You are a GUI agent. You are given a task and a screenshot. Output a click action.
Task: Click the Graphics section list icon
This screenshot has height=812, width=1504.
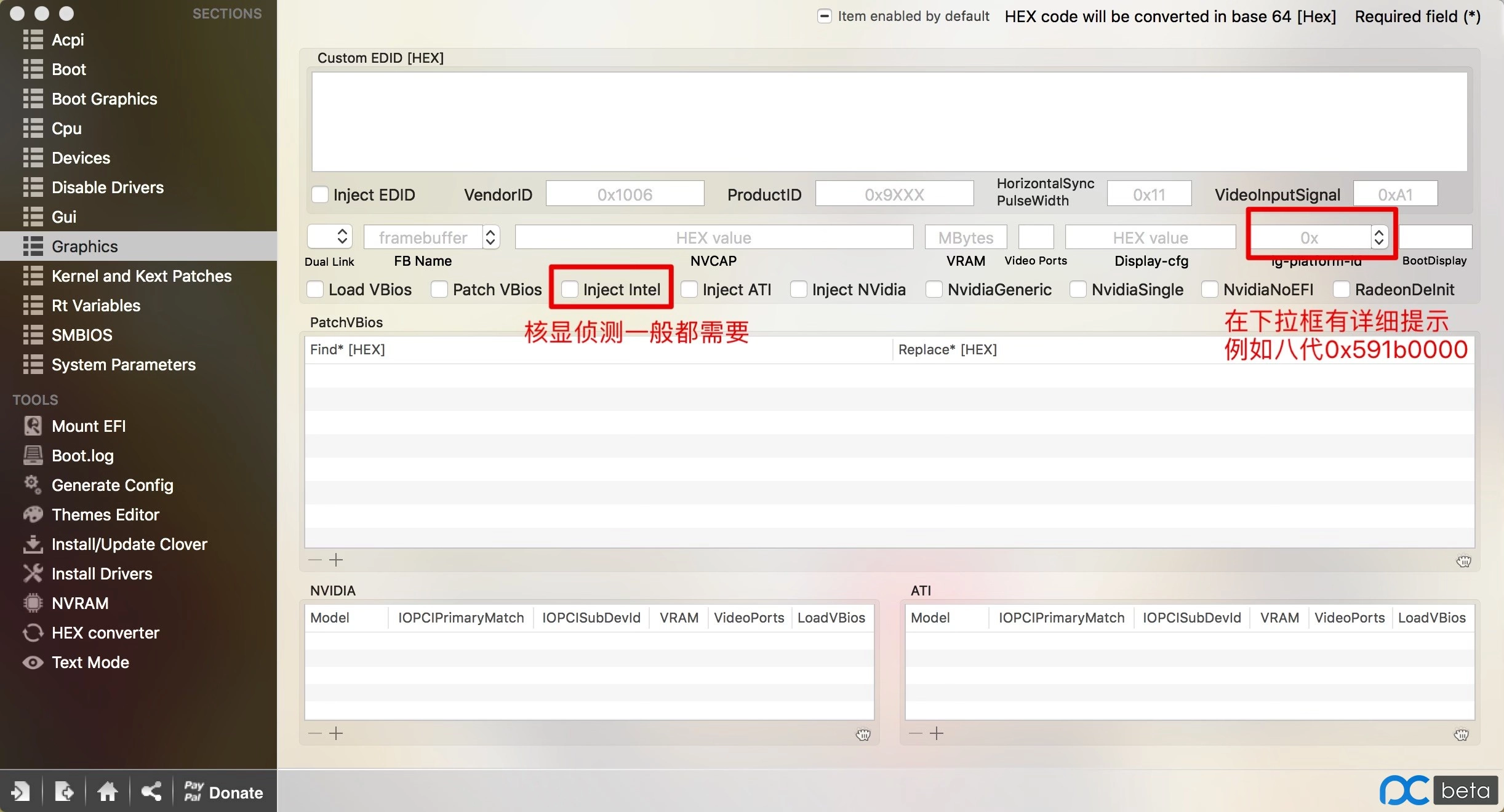33,247
